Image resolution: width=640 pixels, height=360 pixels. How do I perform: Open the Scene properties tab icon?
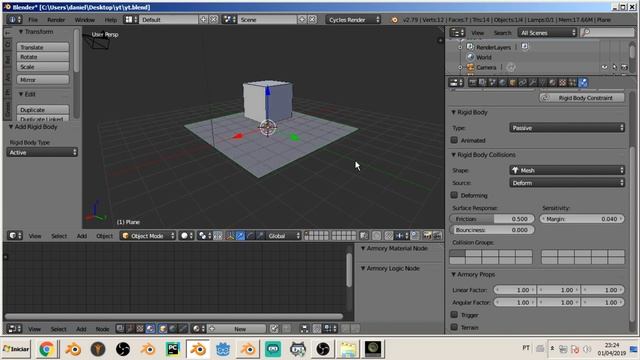pos(493,82)
